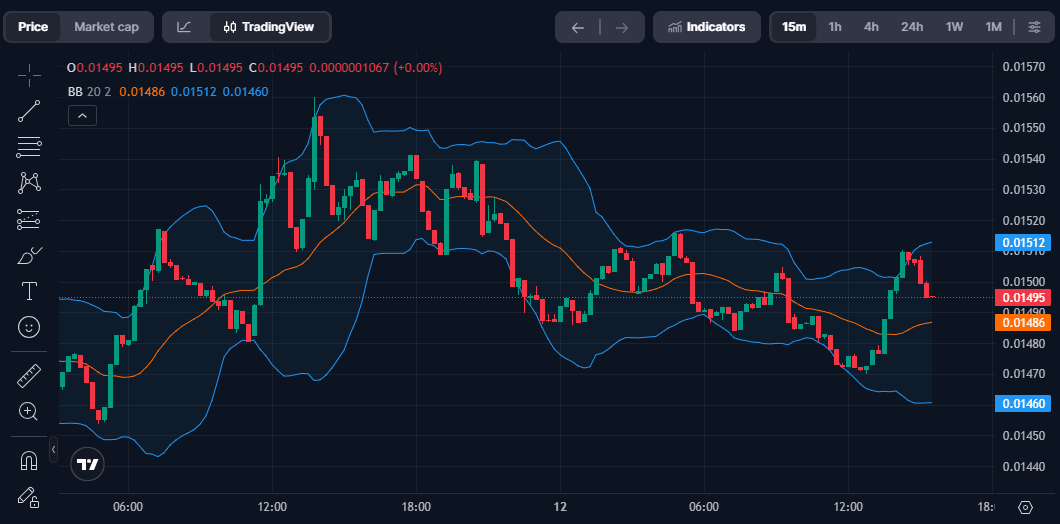This screenshot has width=1060, height=524.
Task: Open chart settings next to 1M
Action: point(1034,27)
